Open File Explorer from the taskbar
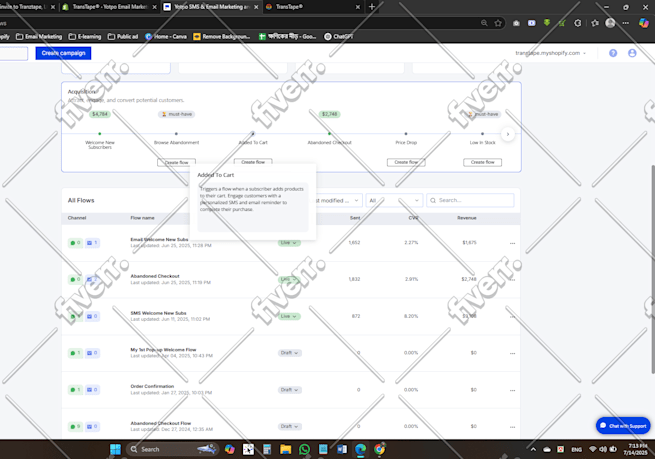 click(286, 449)
